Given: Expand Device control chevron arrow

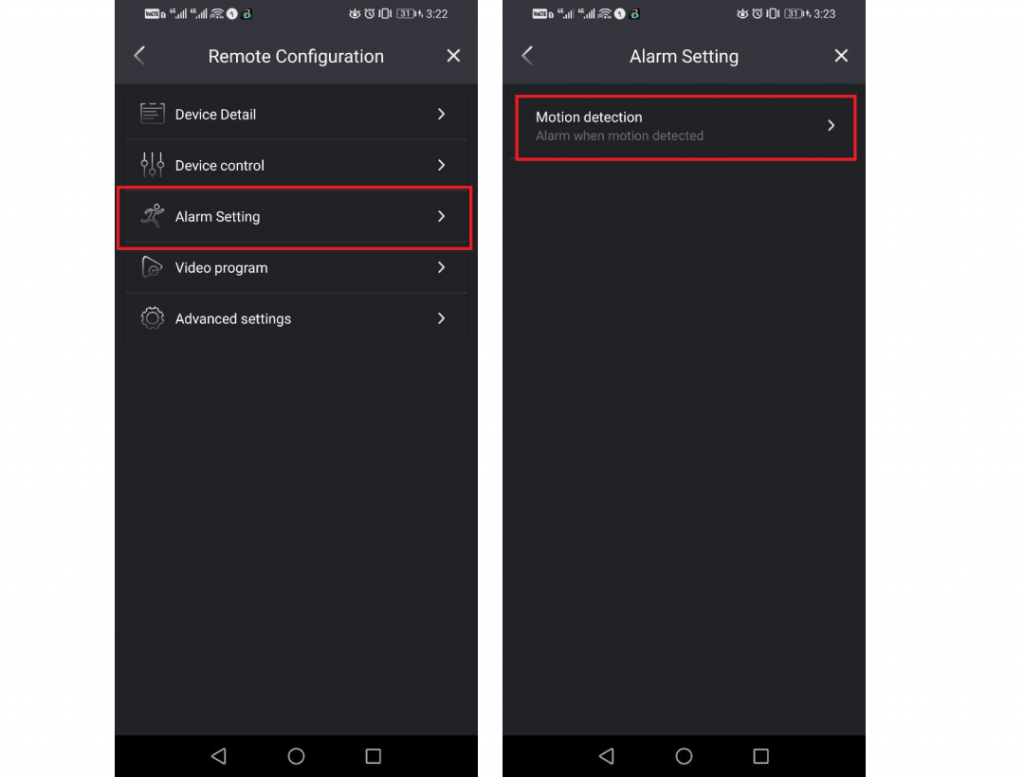Looking at the screenshot, I should (441, 165).
